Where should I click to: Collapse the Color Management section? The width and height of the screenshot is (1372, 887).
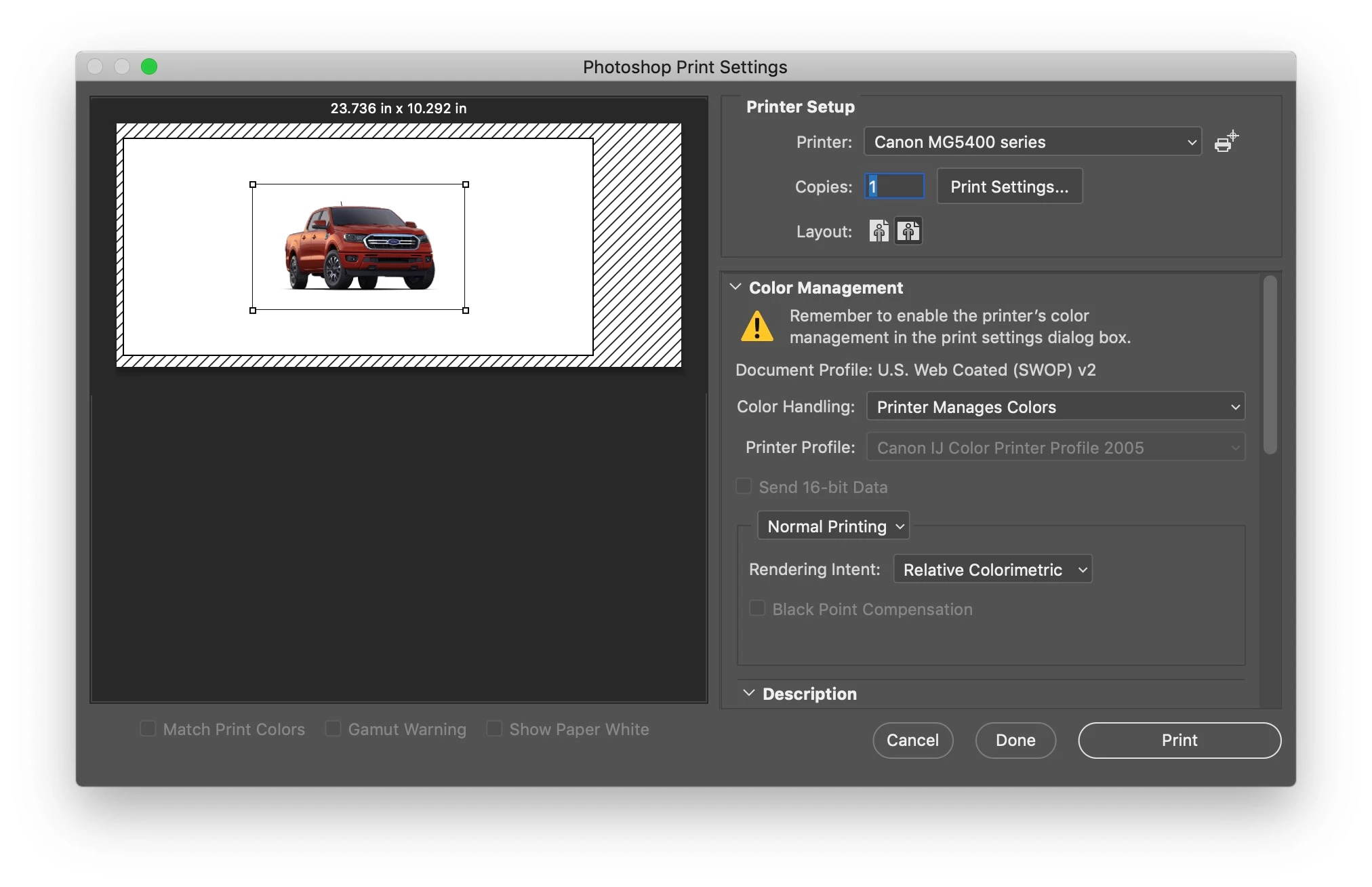[735, 287]
